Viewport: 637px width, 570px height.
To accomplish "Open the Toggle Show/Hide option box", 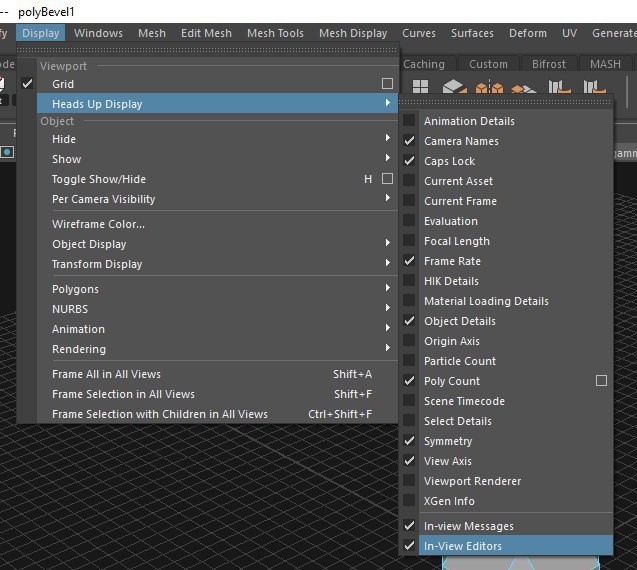I will point(387,179).
